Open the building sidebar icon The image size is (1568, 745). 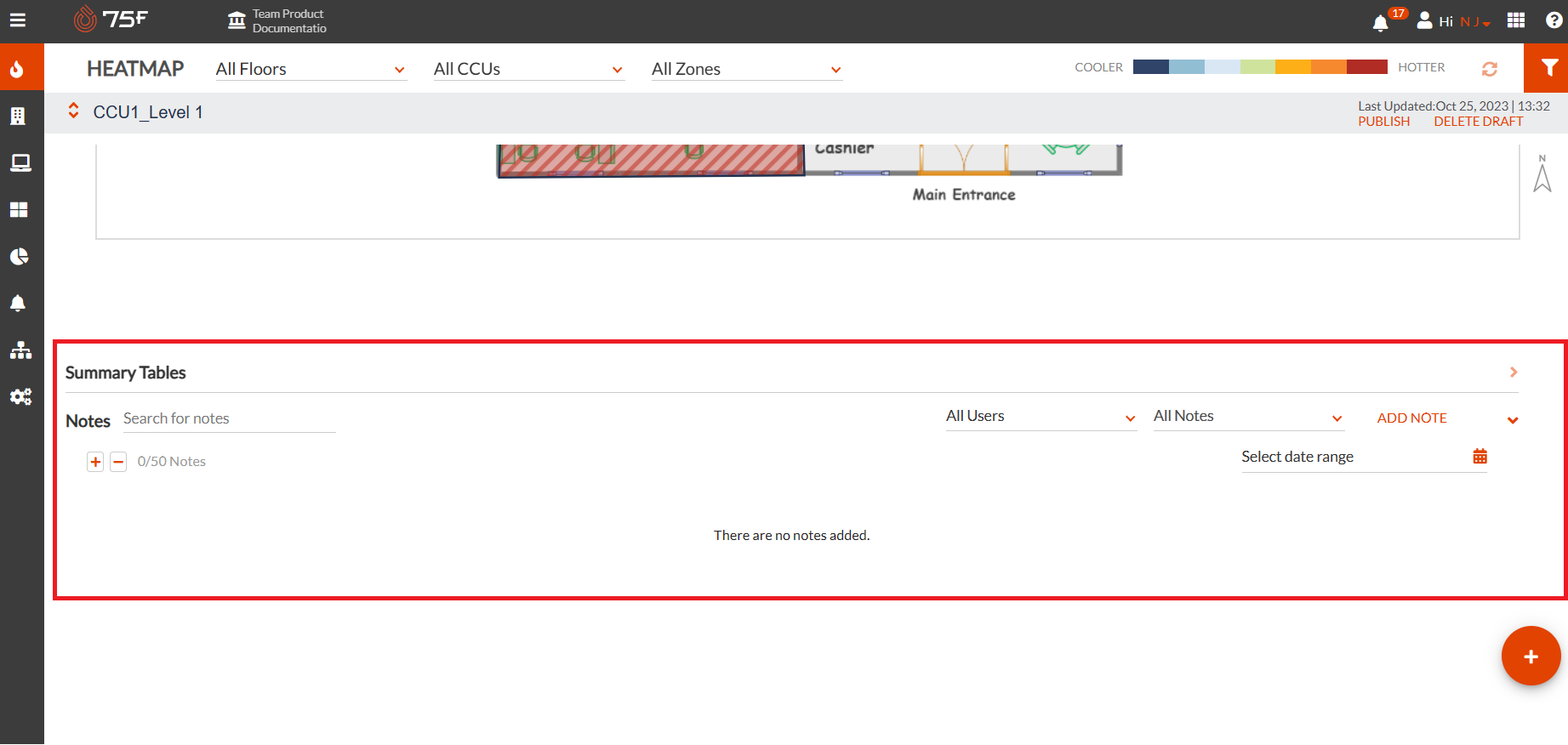point(18,116)
